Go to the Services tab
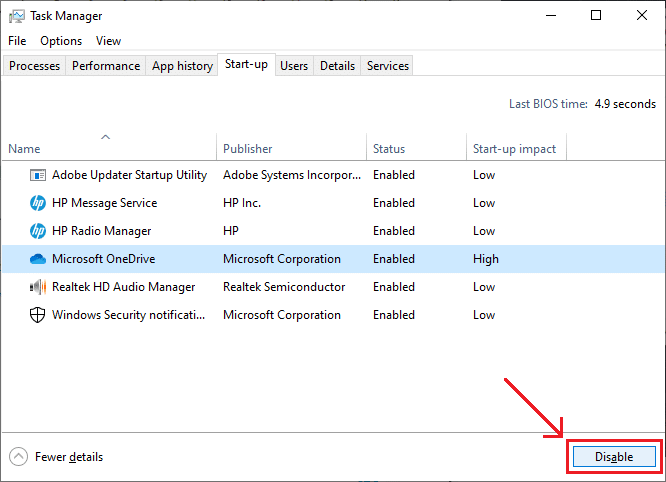Image resolution: width=666 pixels, height=482 pixels. pyautogui.click(x=388, y=66)
